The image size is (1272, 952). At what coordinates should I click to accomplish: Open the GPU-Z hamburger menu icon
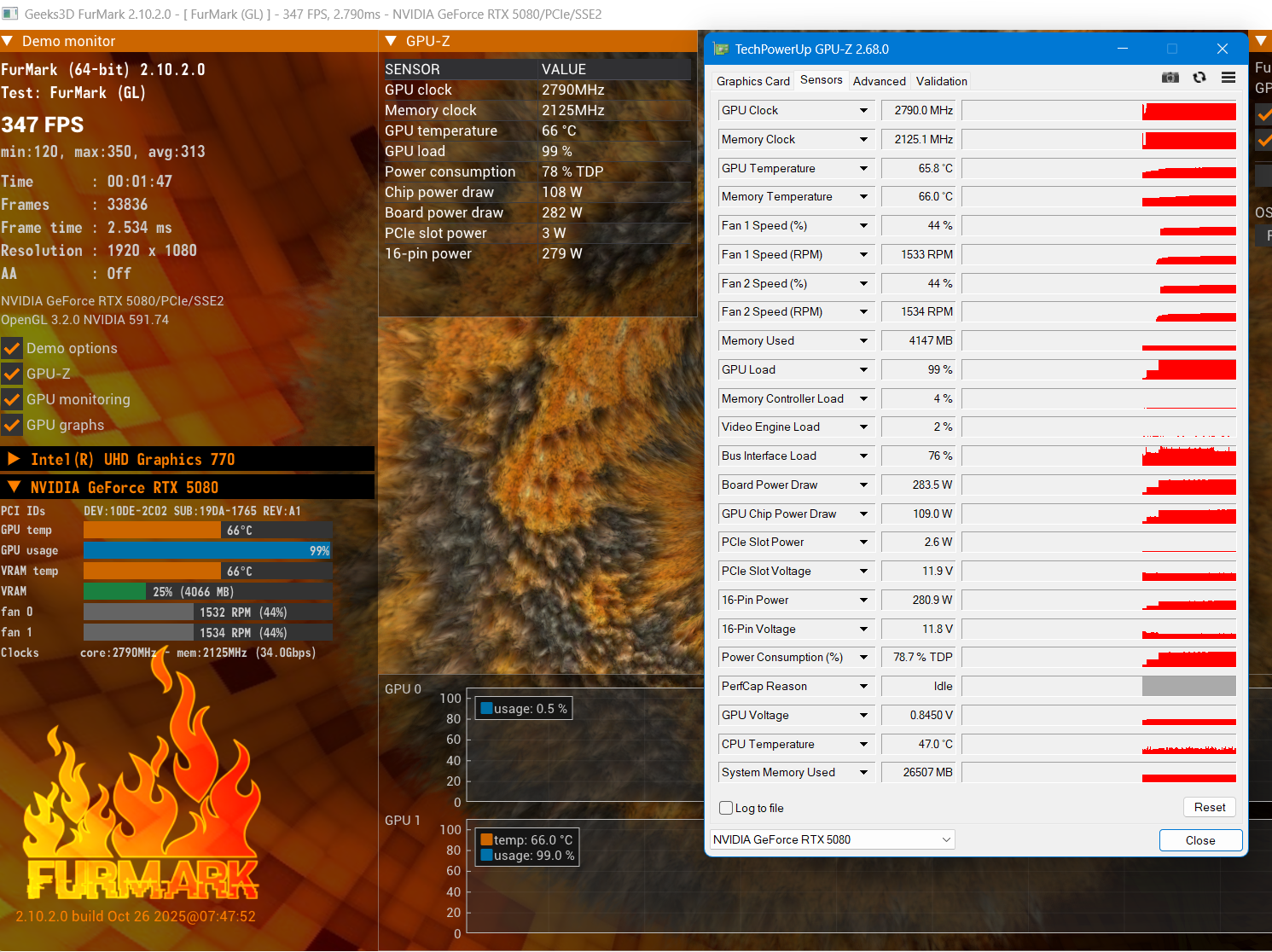(x=1228, y=78)
